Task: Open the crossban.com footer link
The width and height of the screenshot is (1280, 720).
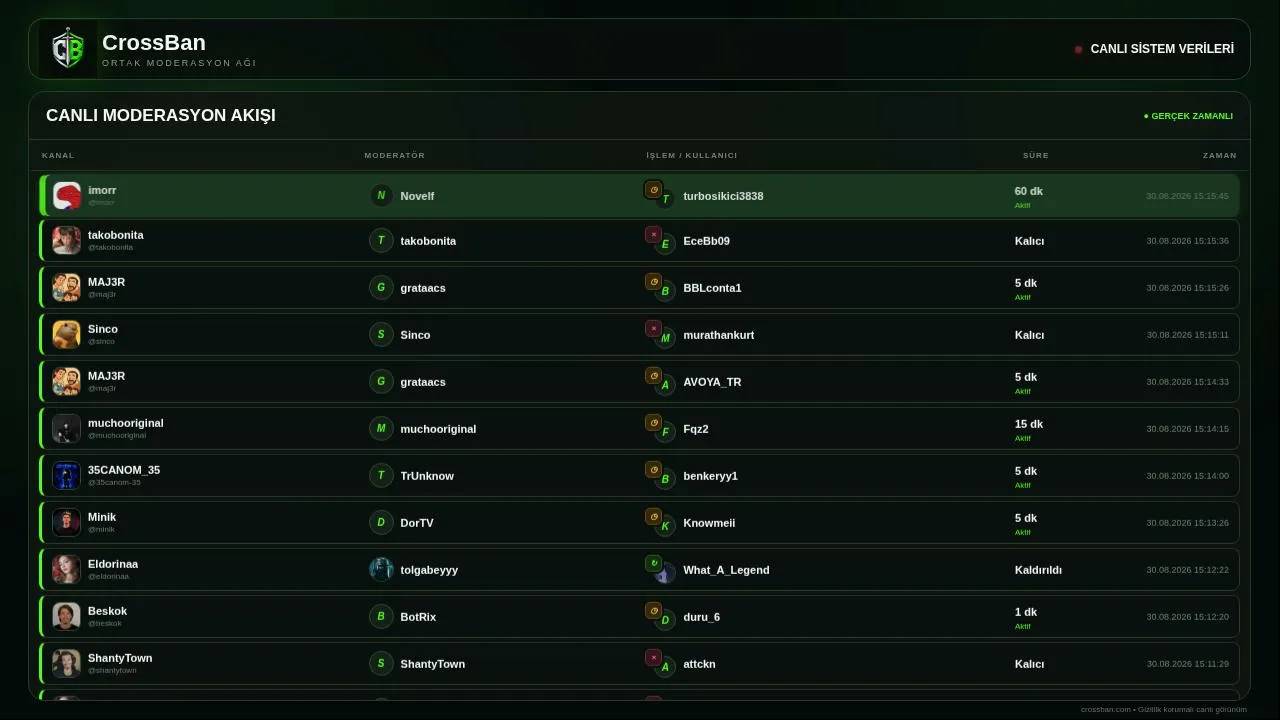Action: (1105, 710)
